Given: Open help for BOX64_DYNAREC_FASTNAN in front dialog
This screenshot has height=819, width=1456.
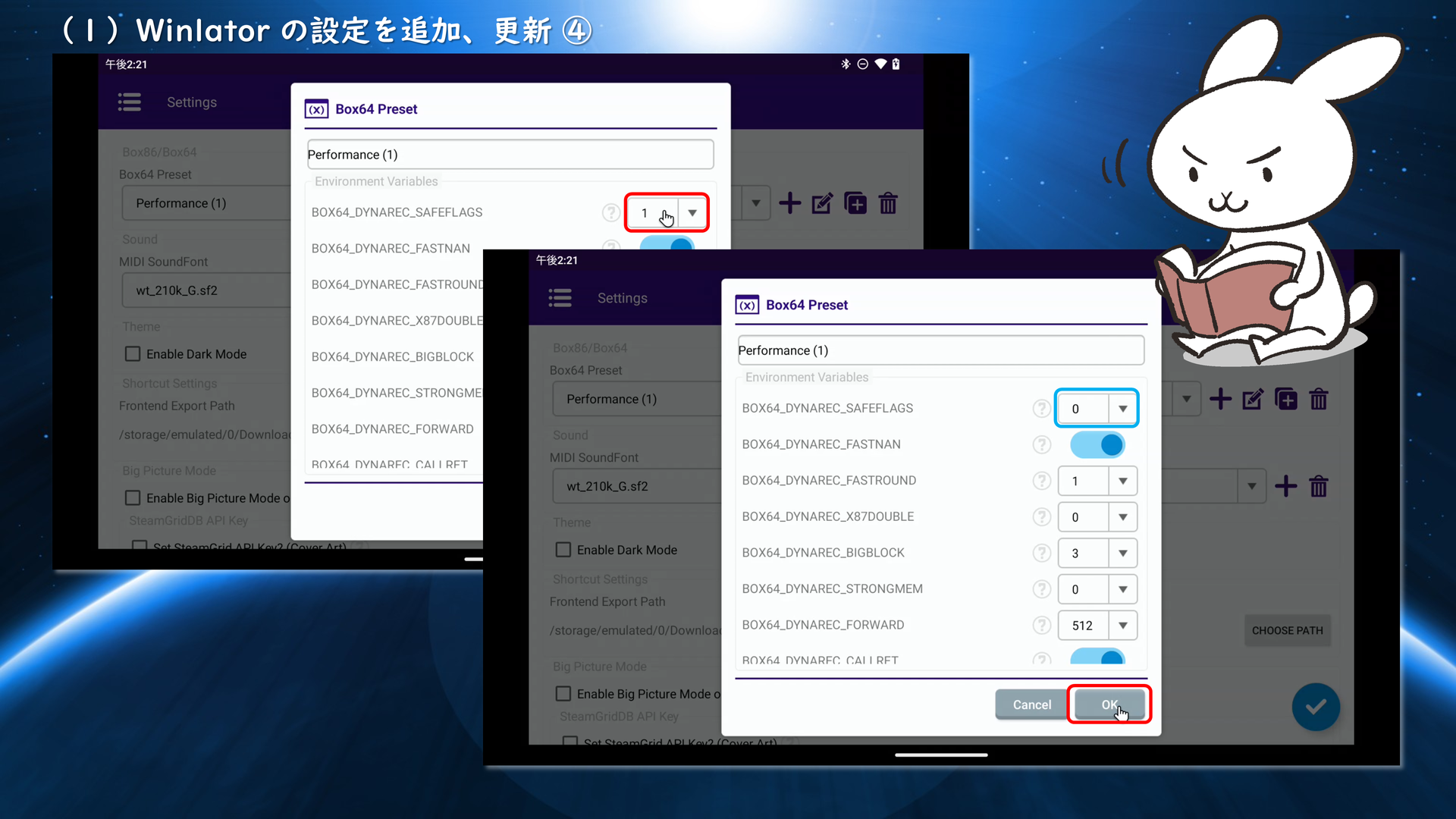Looking at the screenshot, I should tap(1042, 444).
